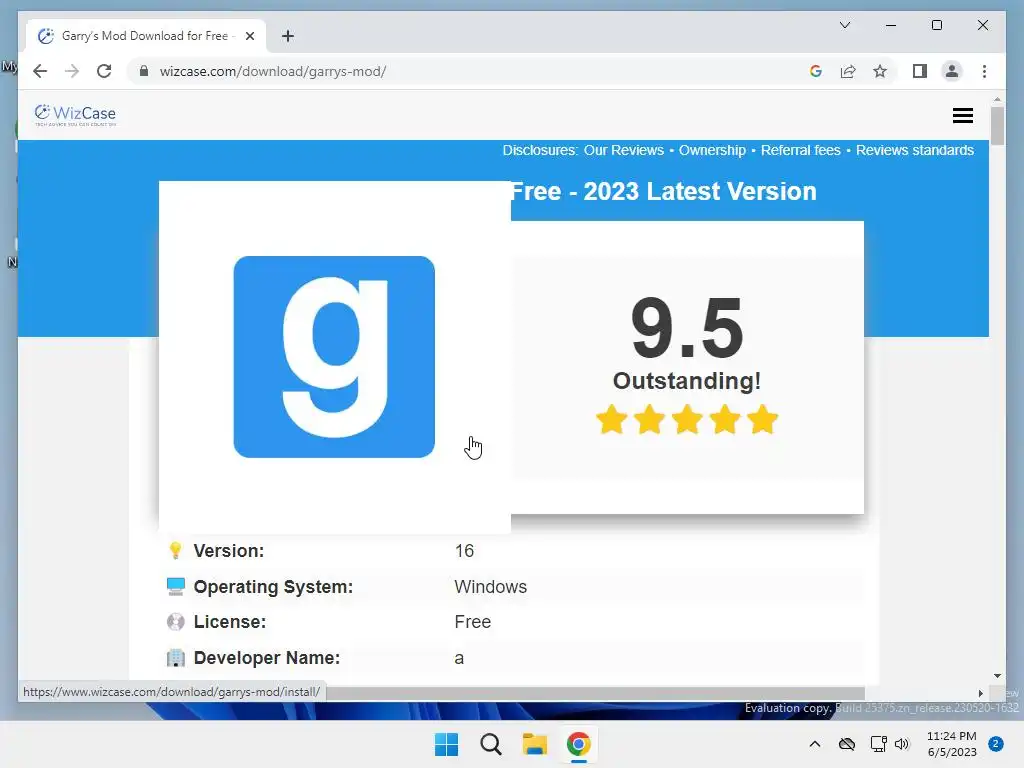Screen dimensions: 1024x768
Task: Click the Developer Name building icon
Action: point(176,658)
